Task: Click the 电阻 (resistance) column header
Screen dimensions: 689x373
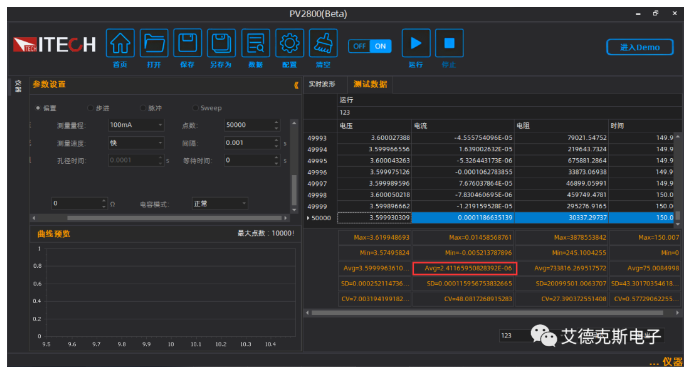Action: coord(561,126)
